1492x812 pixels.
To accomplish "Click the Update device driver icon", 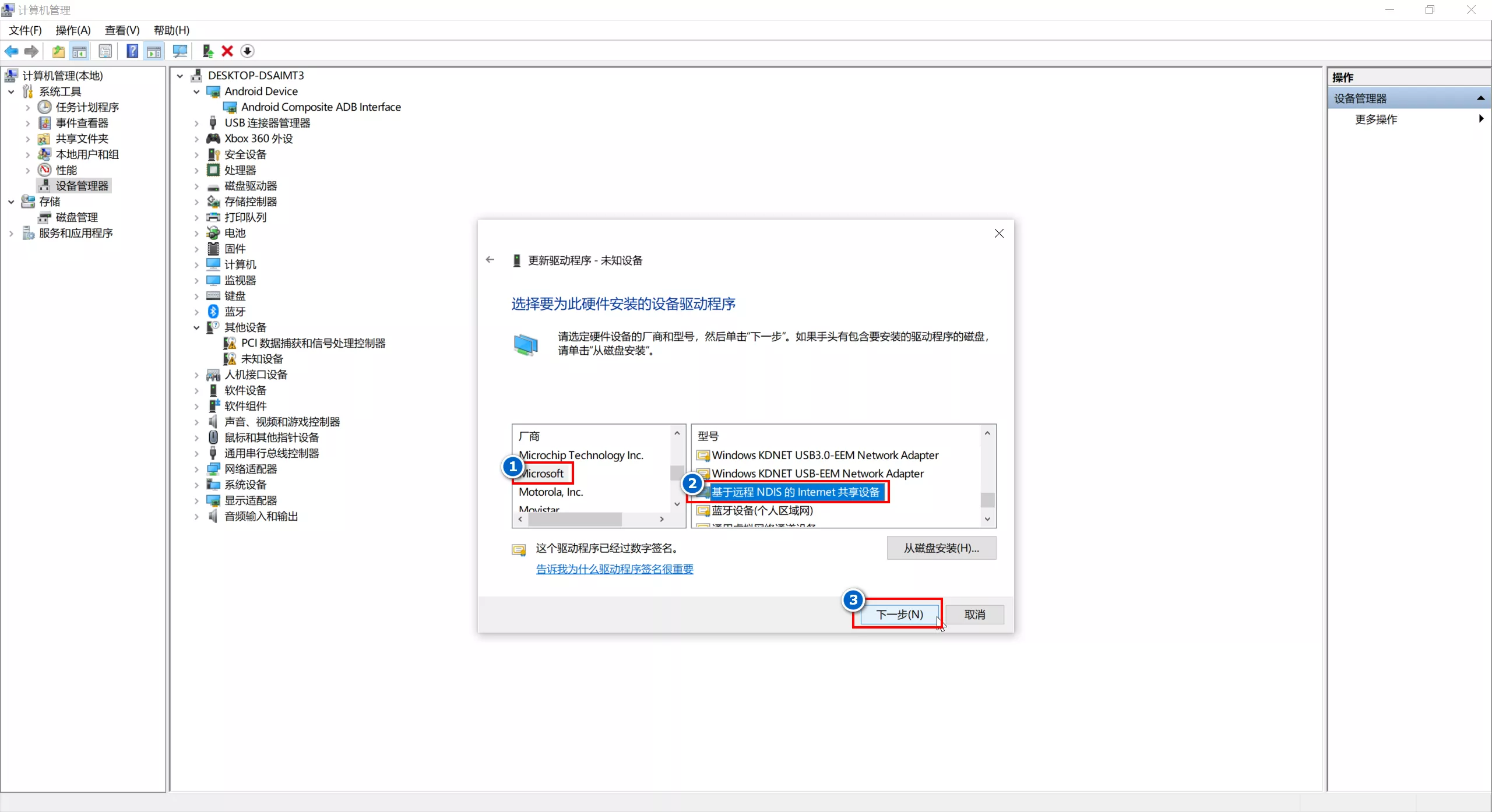I will pos(207,51).
